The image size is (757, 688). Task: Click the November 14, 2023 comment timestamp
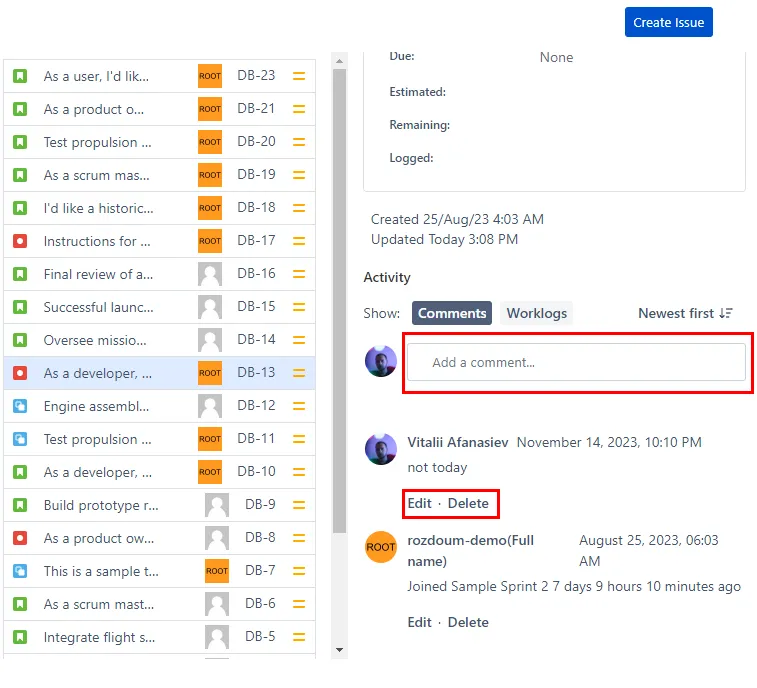point(609,442)
